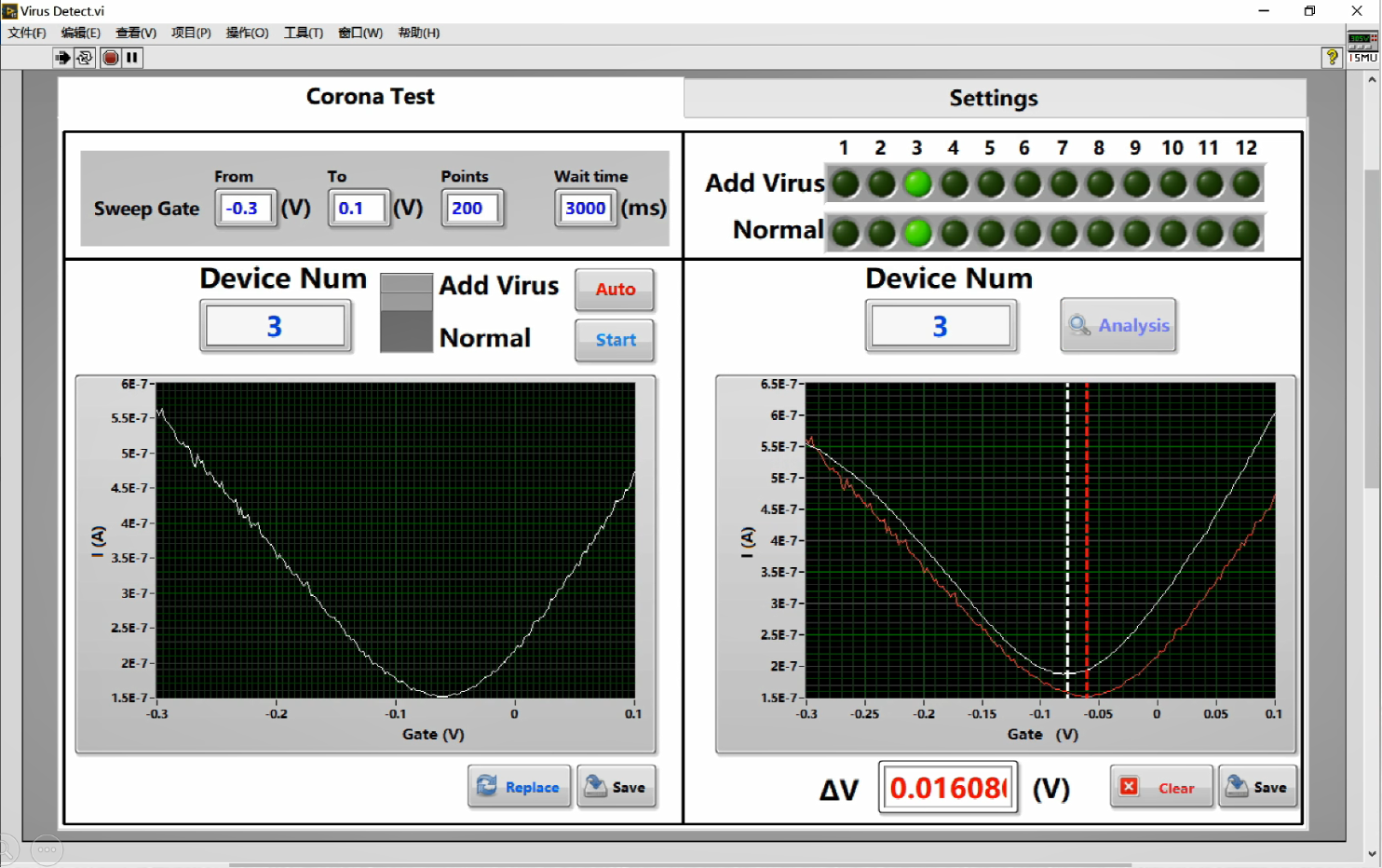Toggle Add Virus LED number 9

tap(1136, 183)
